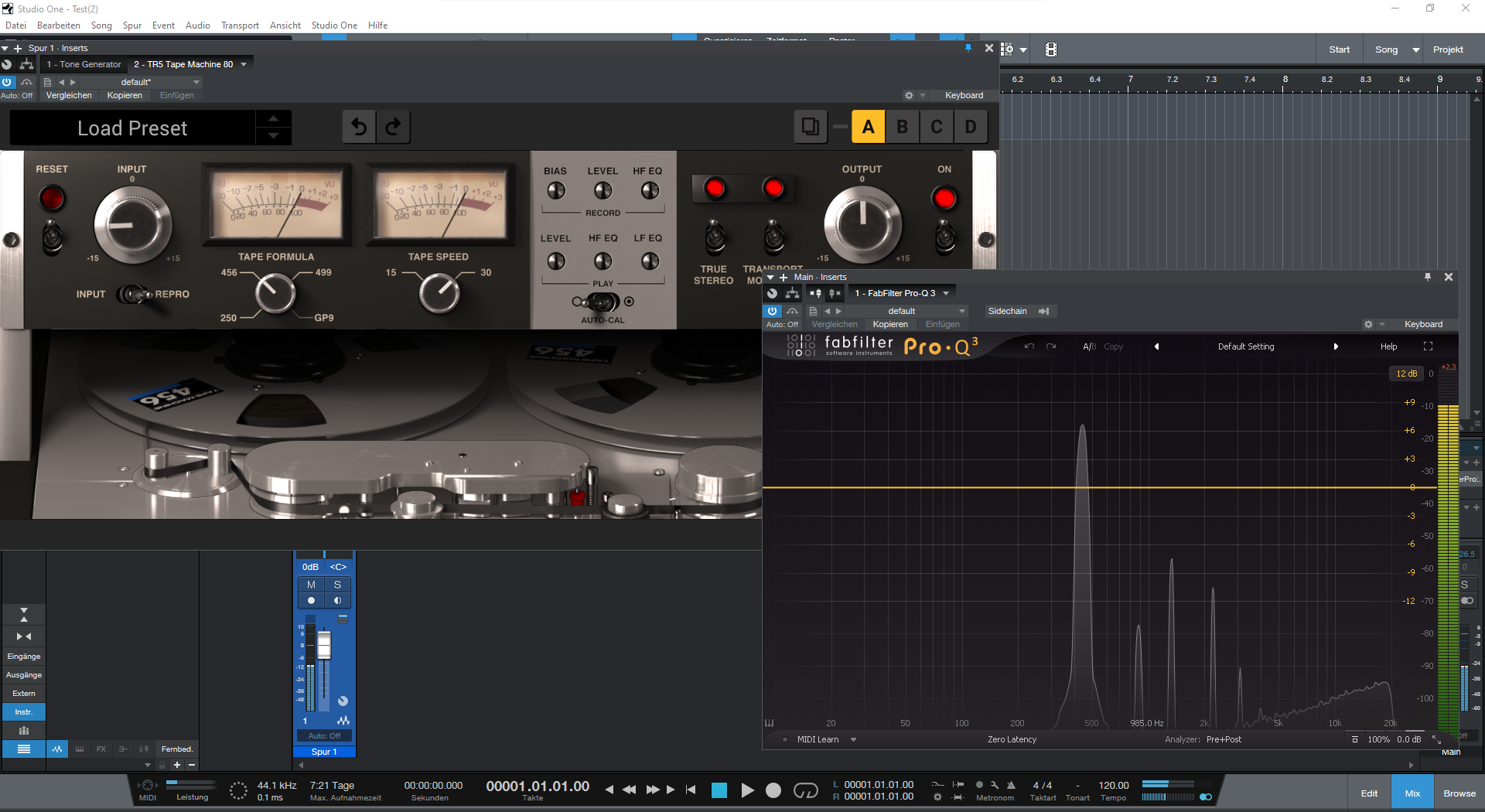Click the red RESET button on tape machine
This screenshot has height=812, width=1485.
coord(52,198)
